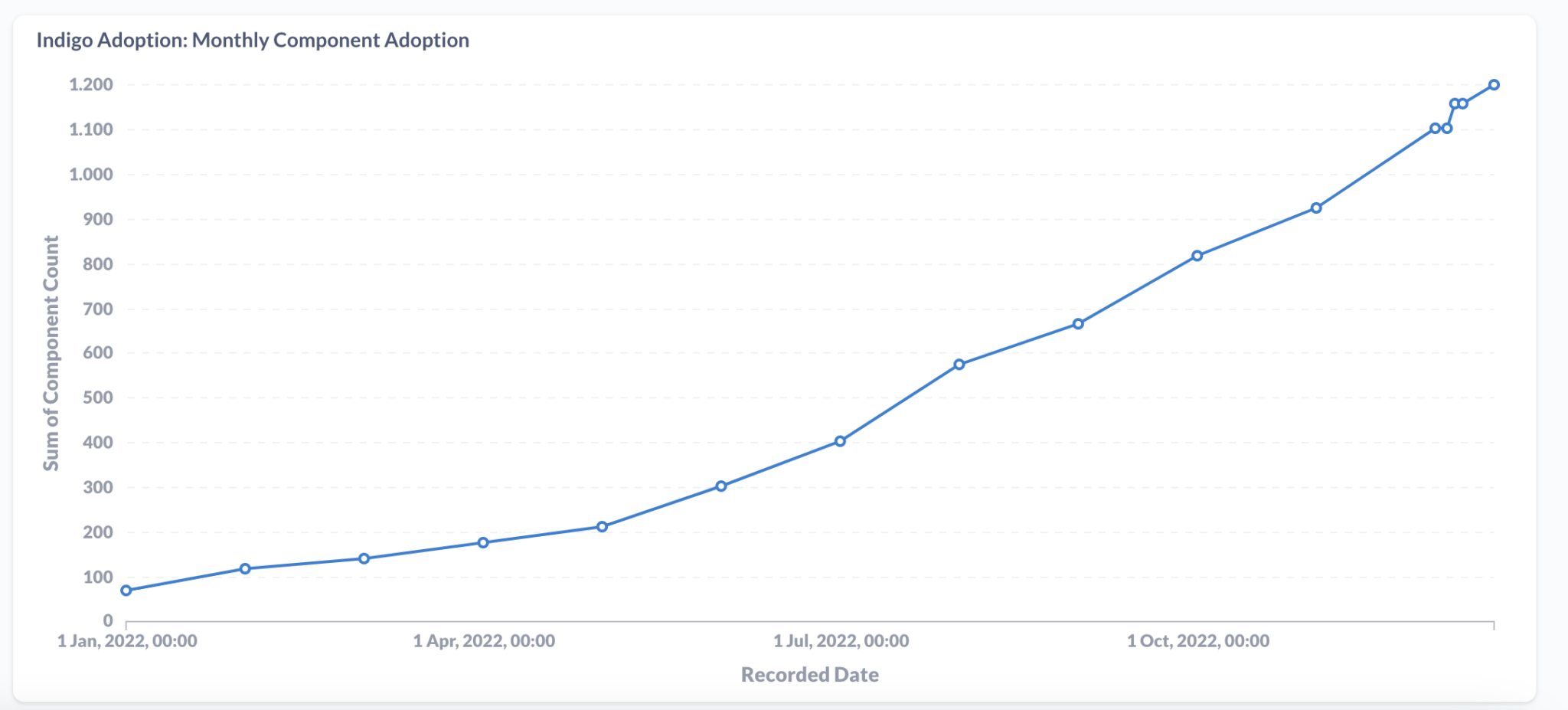Click the "1 Oct, 2022, 00:00" axis tick

(x=1197, y=641)
